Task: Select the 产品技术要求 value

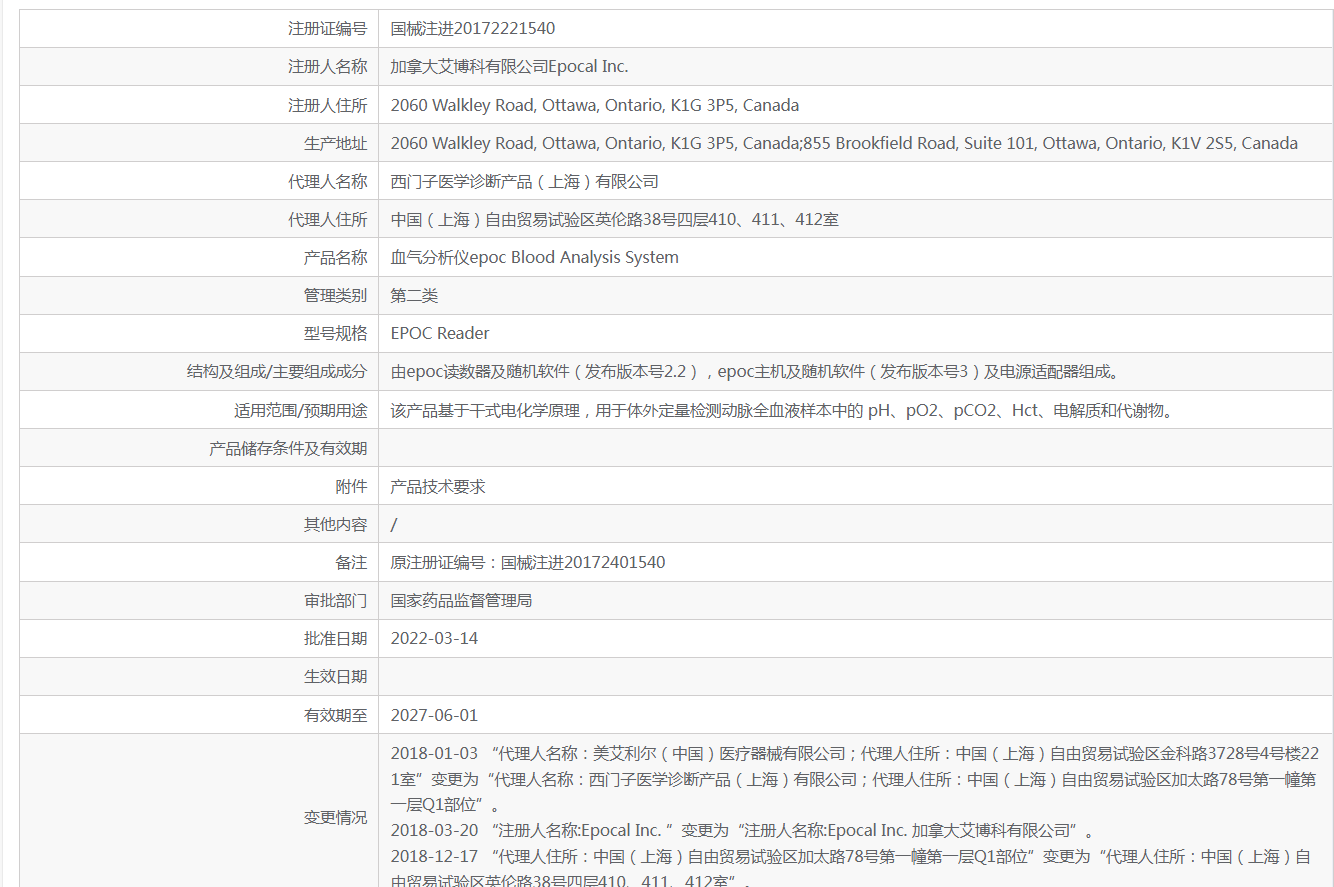Action: click(x=438, y=486)
